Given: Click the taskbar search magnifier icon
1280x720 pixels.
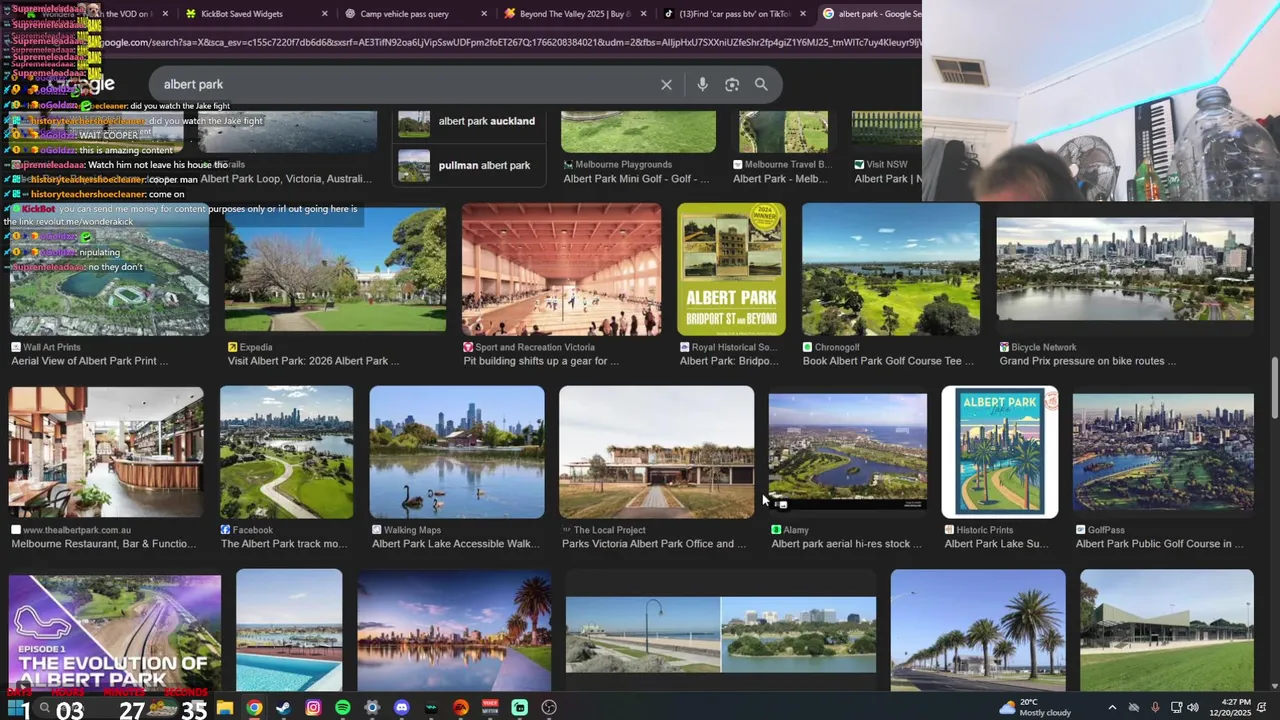Looking at the screenshot, I should [44, 708].
